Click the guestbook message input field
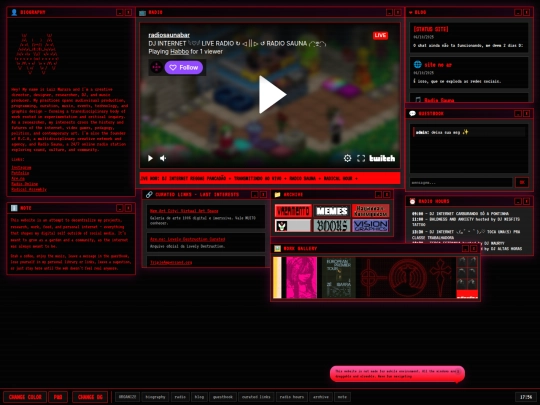The image size is (540, 405). tap(461, 183)
